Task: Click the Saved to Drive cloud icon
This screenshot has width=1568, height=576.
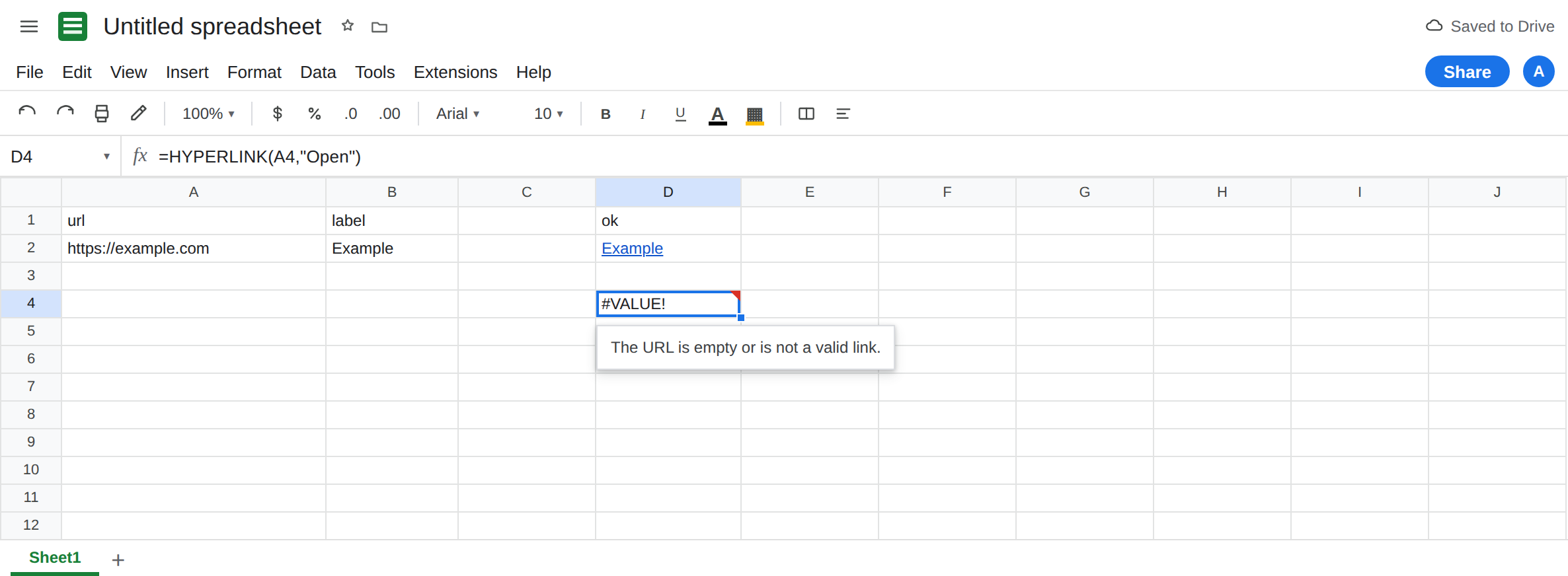Action: (x=1434, y=26)
